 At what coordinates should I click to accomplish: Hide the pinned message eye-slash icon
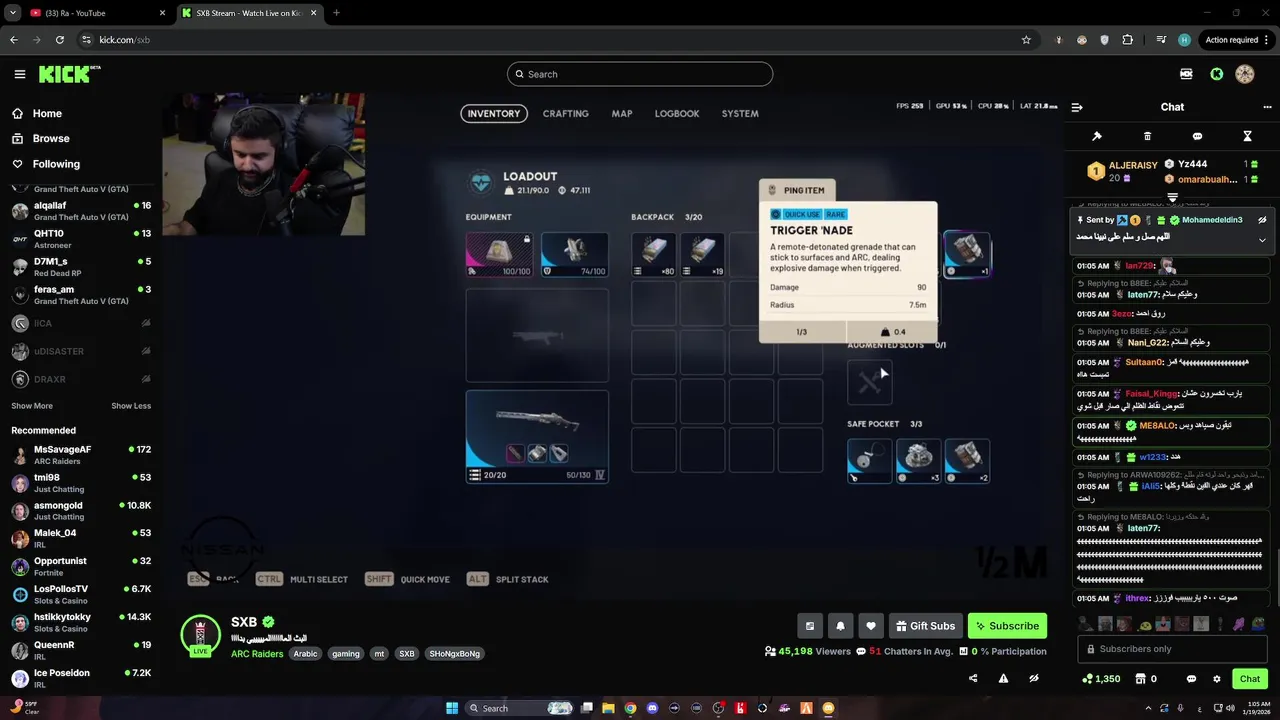[1262, 220]
